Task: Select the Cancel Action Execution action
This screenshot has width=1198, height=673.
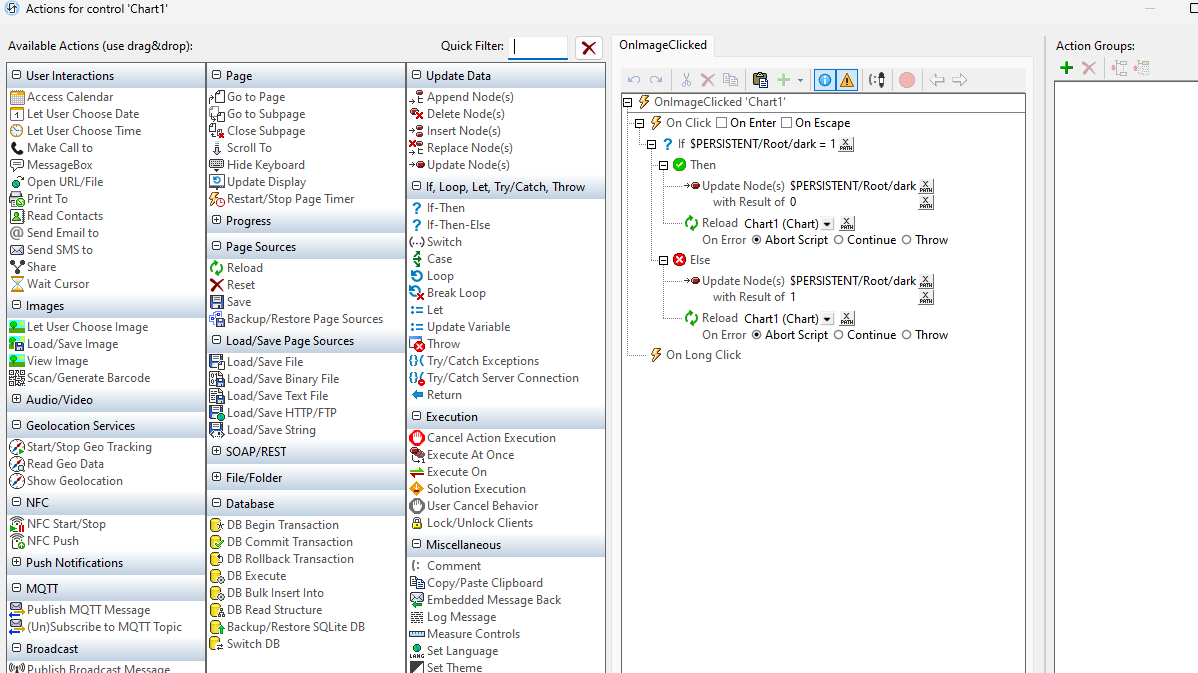Action: (x=486, y=437)
